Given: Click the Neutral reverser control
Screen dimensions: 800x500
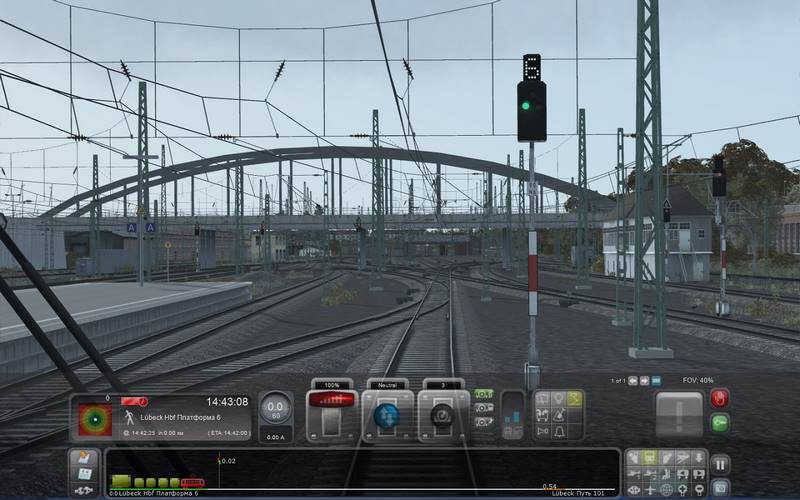Looking at the screenshot, I should click(x=387, y=413).
